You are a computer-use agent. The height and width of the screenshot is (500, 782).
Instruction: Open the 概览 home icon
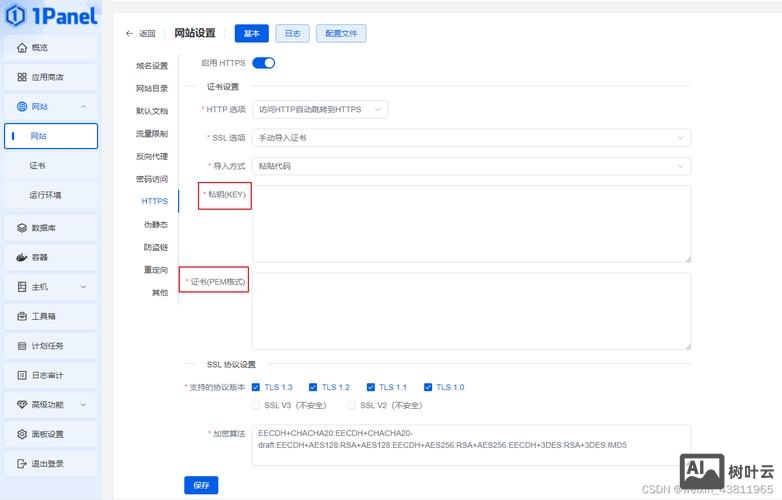21,48
